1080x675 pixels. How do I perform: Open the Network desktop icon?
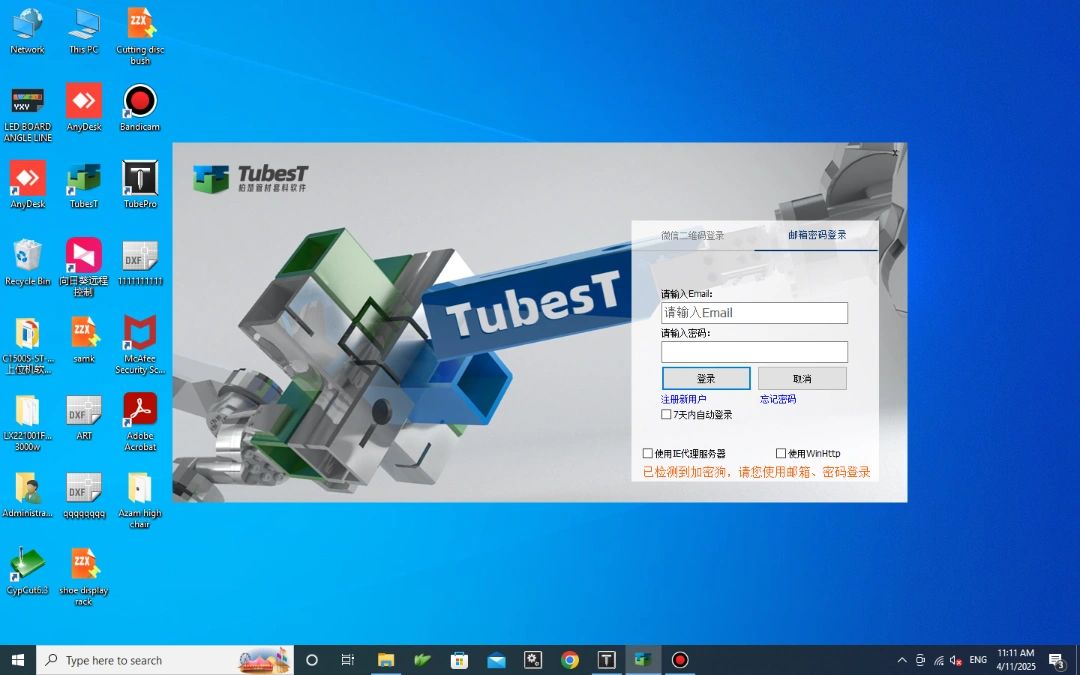coord(28,31)
